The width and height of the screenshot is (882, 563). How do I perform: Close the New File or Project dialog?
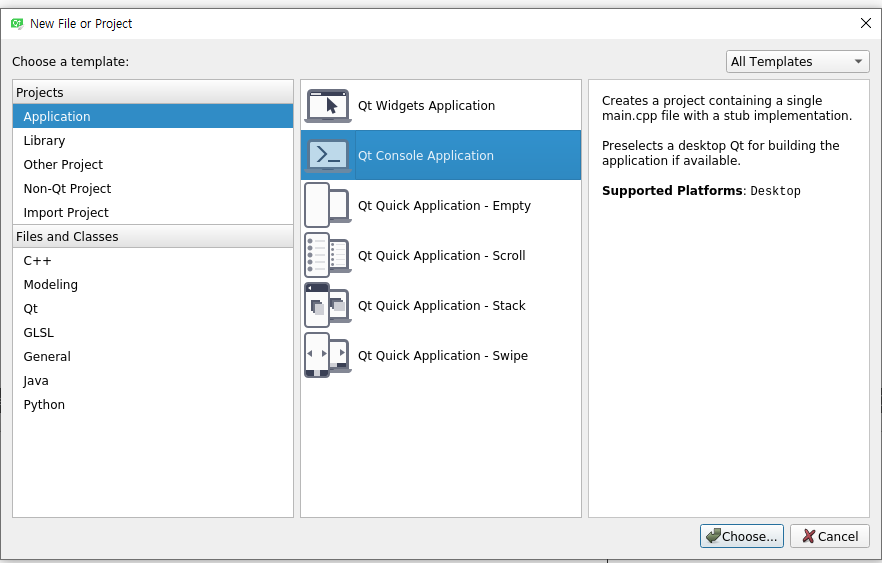(866, 23)
